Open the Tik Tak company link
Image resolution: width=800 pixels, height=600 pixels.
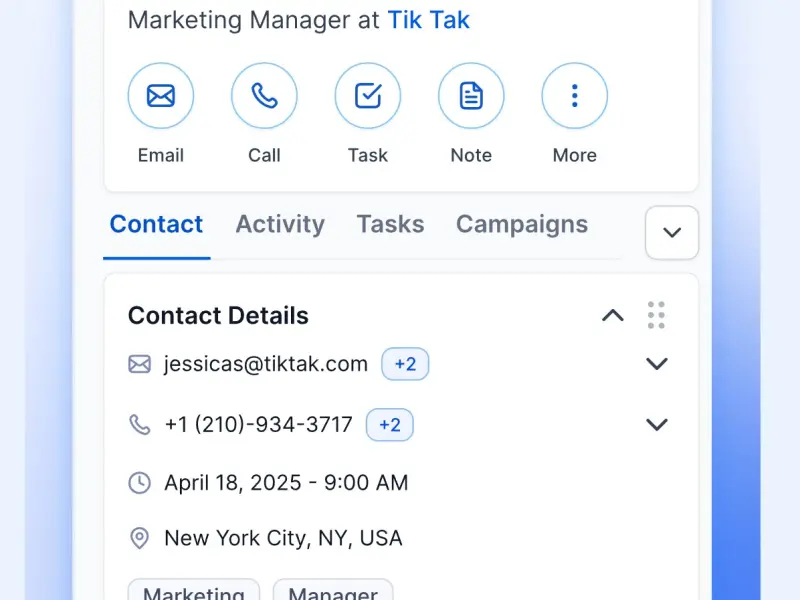[429, 20]
